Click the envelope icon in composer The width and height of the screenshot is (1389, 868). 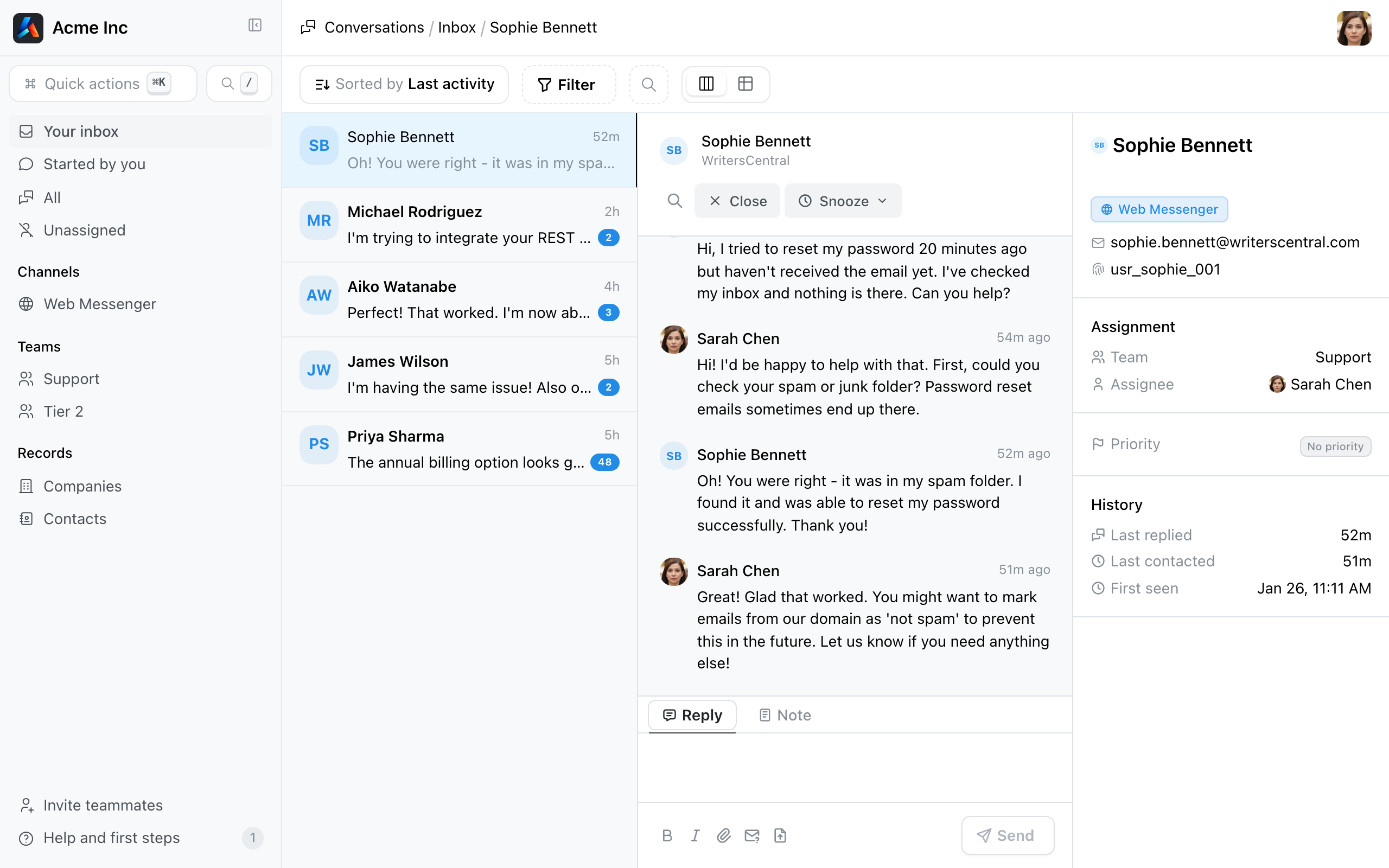752,835
